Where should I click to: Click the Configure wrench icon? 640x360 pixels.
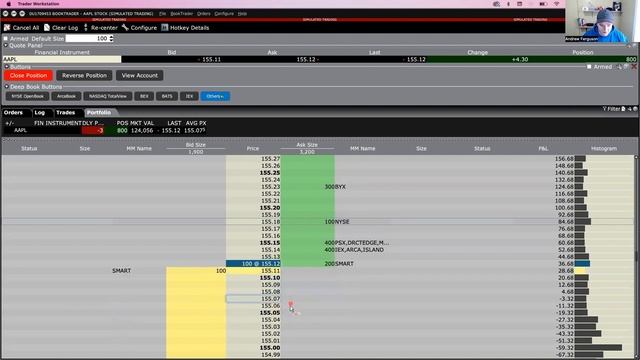point(125,27)
